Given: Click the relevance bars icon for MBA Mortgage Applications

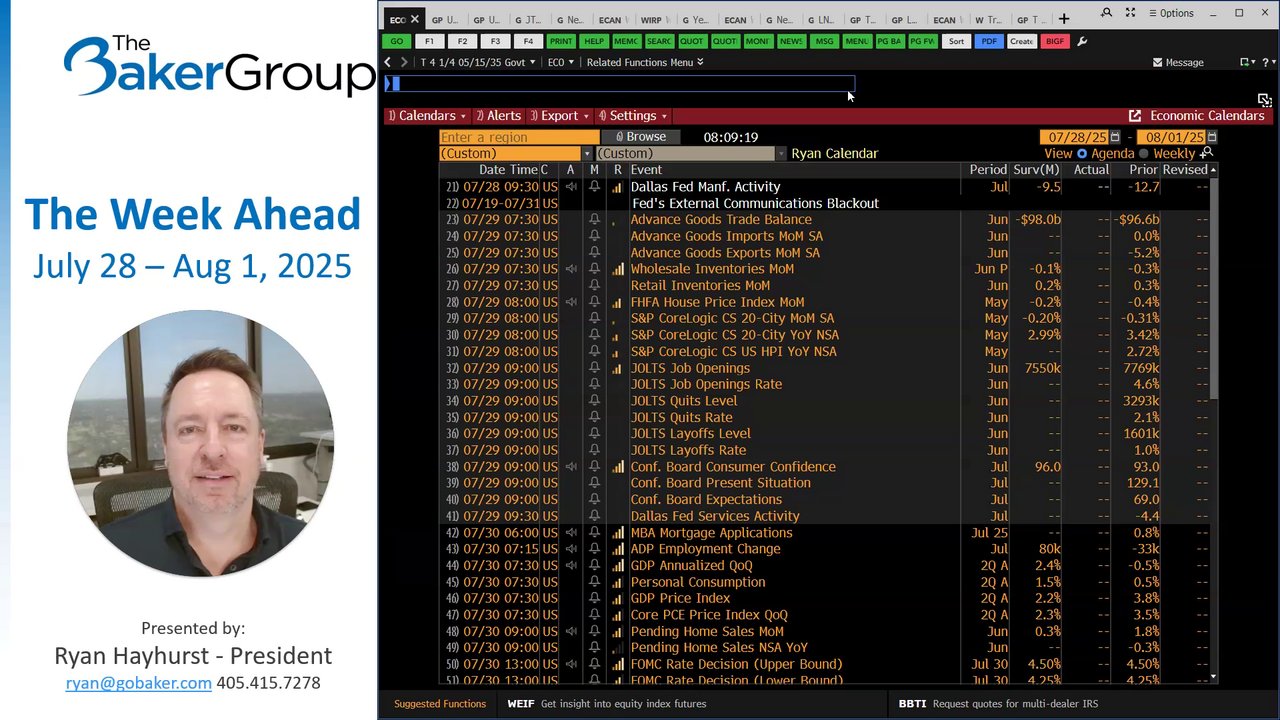Looking at the screenshot, I should coord(617,533).
